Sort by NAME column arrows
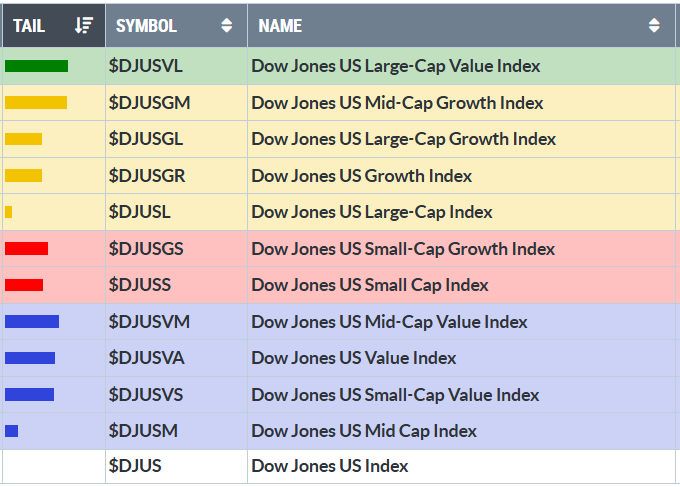The height and width of the screenshot is (487, 680). pos(654,26)
